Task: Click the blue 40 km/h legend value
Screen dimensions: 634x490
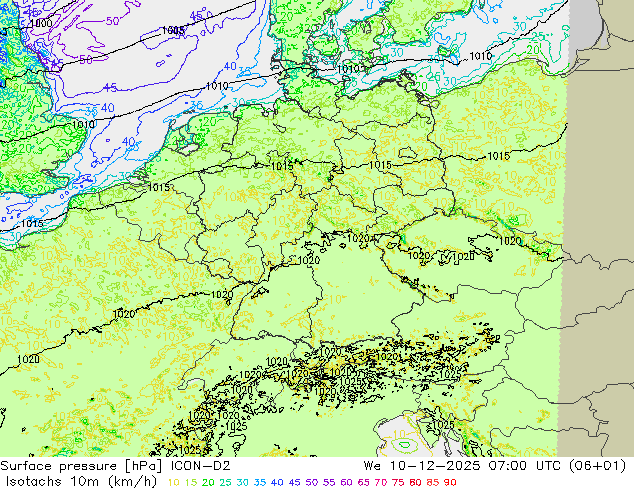Action: pos(277,483)
